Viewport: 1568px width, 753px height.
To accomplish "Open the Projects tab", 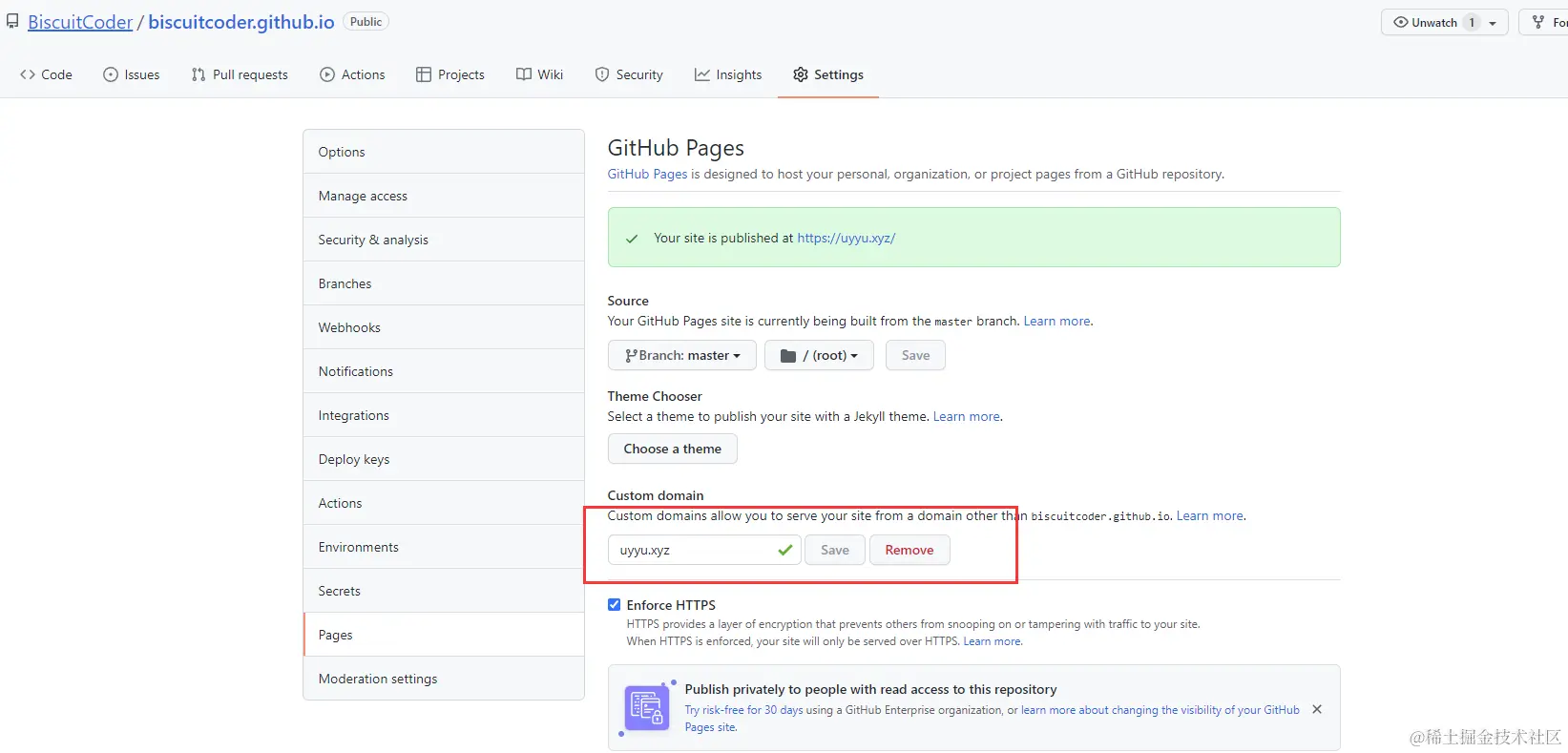I will [x=450, y=74].
